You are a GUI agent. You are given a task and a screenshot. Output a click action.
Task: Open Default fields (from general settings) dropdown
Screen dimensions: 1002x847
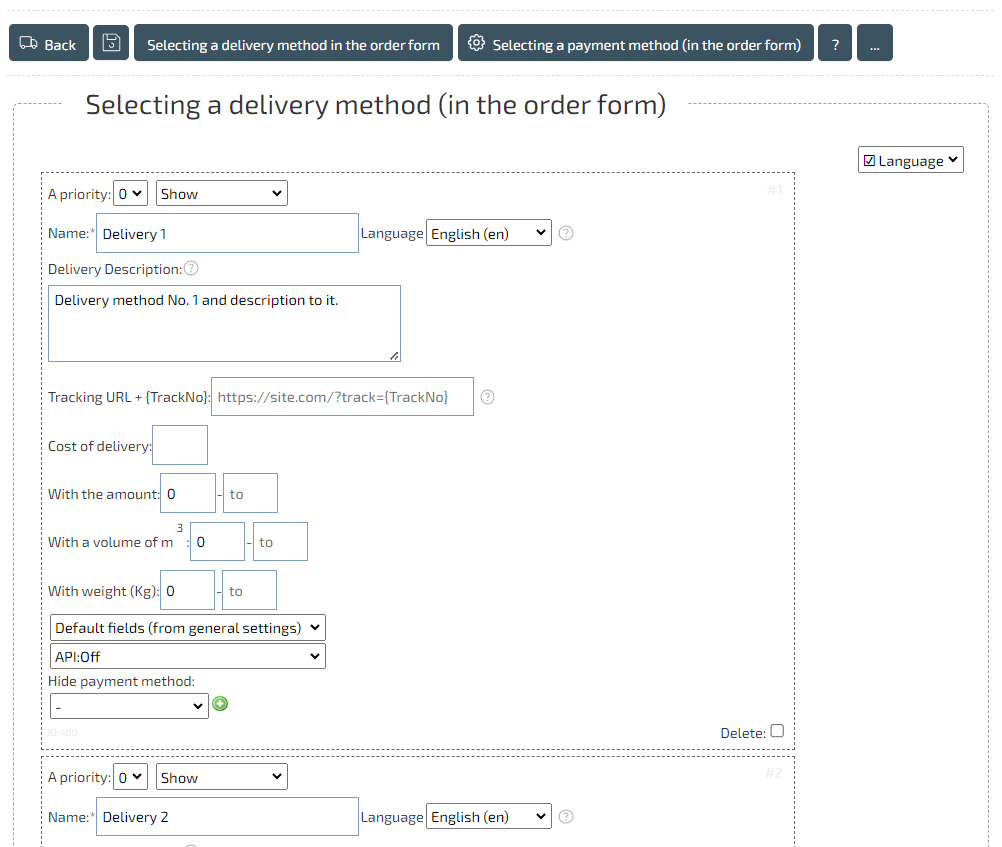(x=187, y=628)
